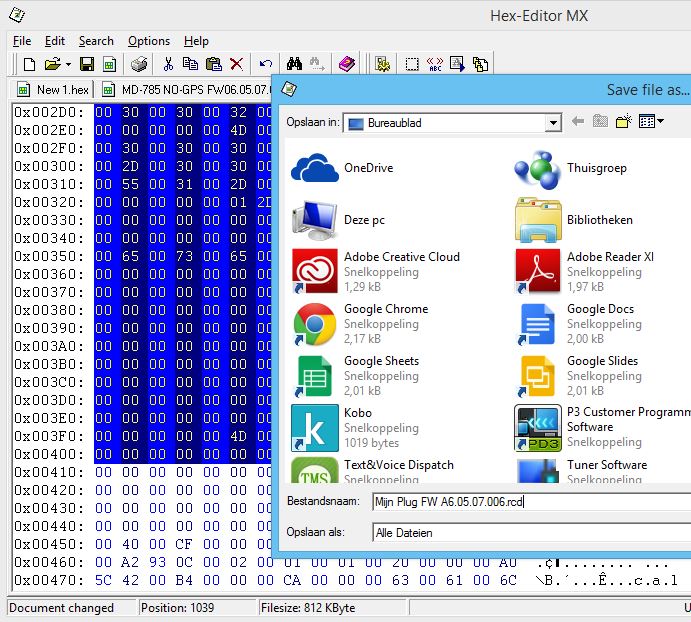Select the Bibliotheken folder
The width and height of the screenshot is (691, 622).
click(574, 220)
